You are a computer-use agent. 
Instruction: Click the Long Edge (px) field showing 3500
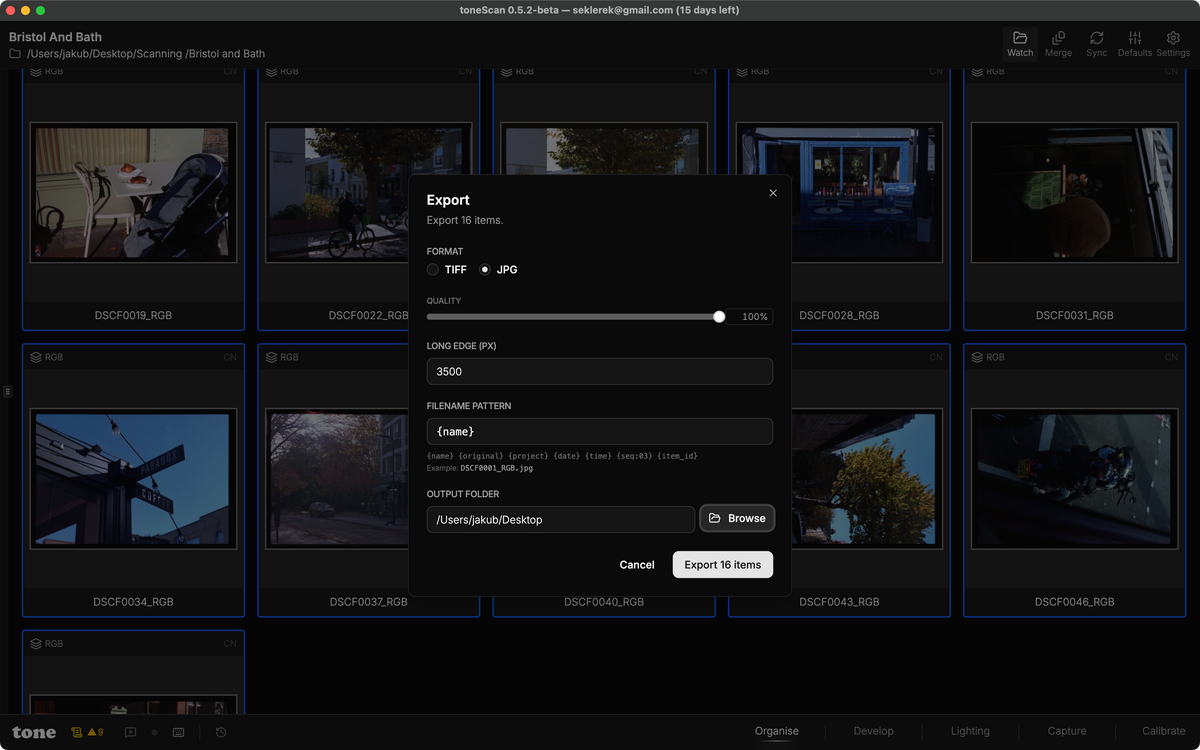600,371
